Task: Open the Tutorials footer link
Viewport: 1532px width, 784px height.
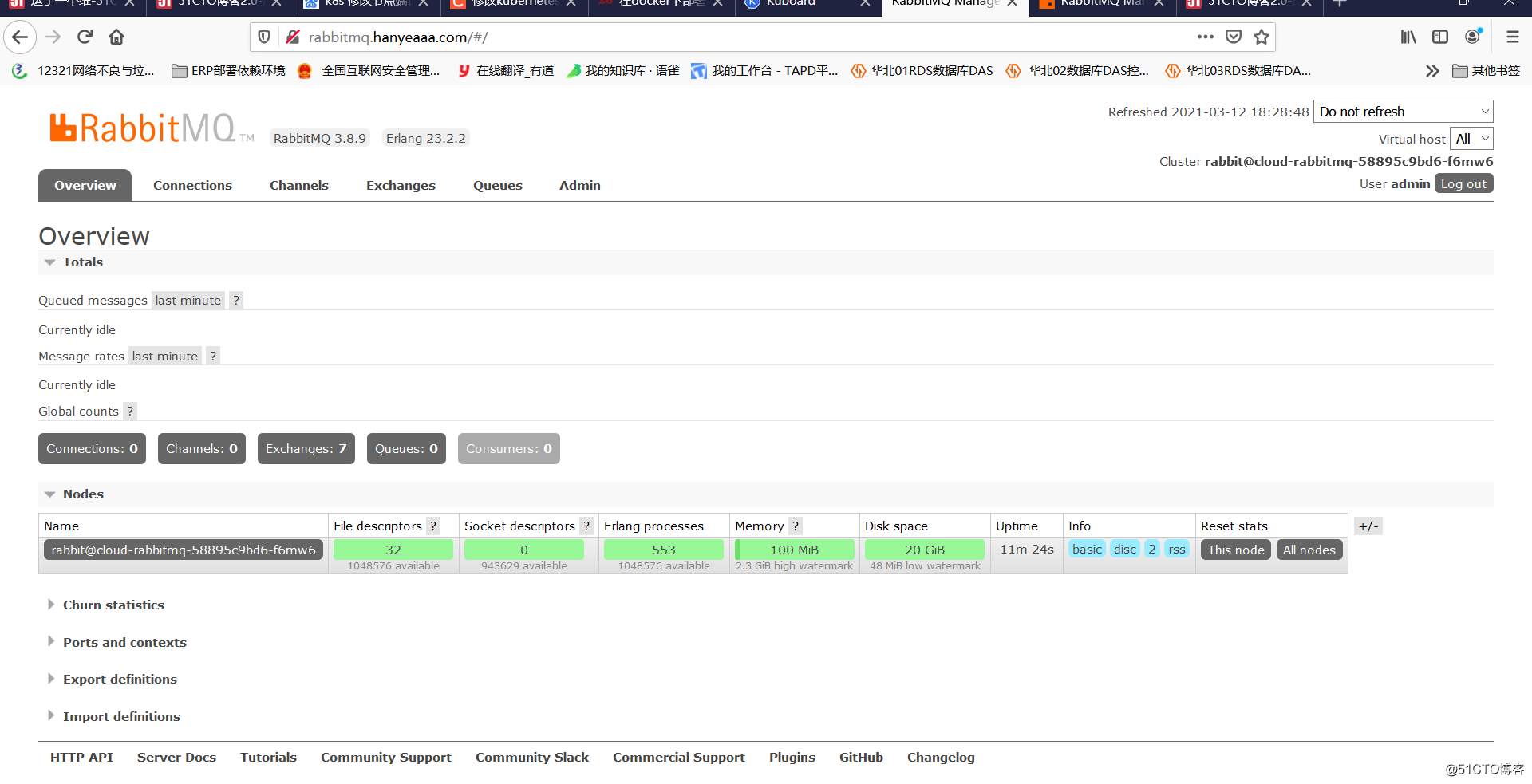Action: click(x=268, y=758)
